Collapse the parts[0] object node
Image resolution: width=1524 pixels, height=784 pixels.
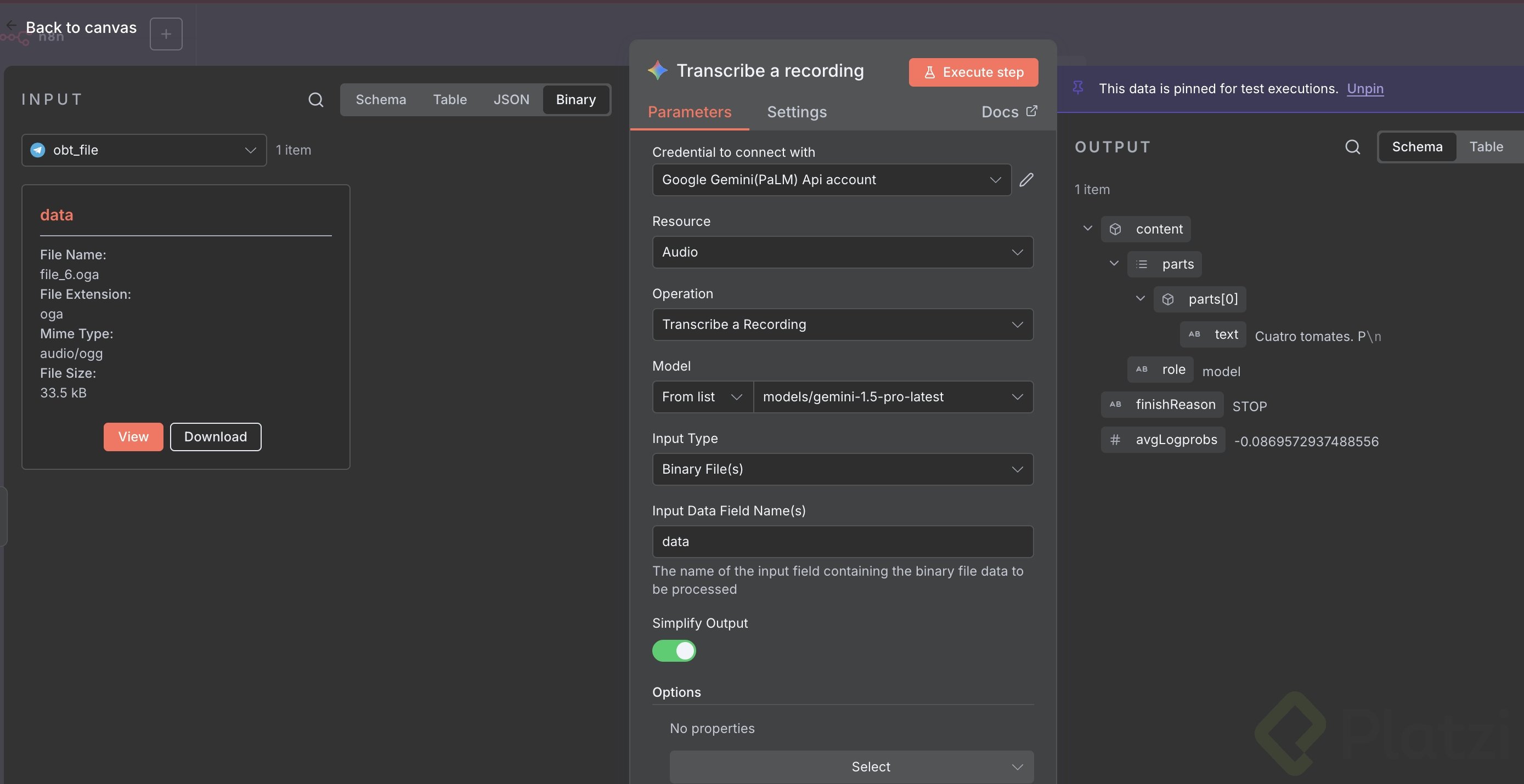click(x=1140, y=298)
